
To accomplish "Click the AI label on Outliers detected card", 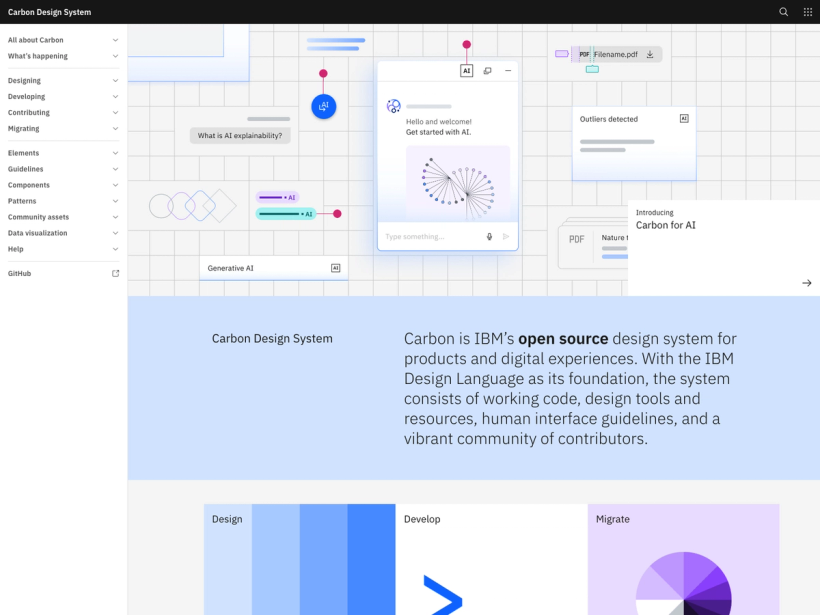I will (x=684, y=119).
